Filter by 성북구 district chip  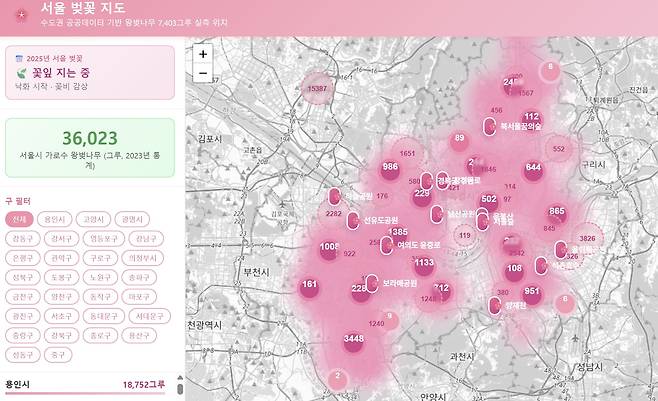pyautogui.click(x=23, y=277)
